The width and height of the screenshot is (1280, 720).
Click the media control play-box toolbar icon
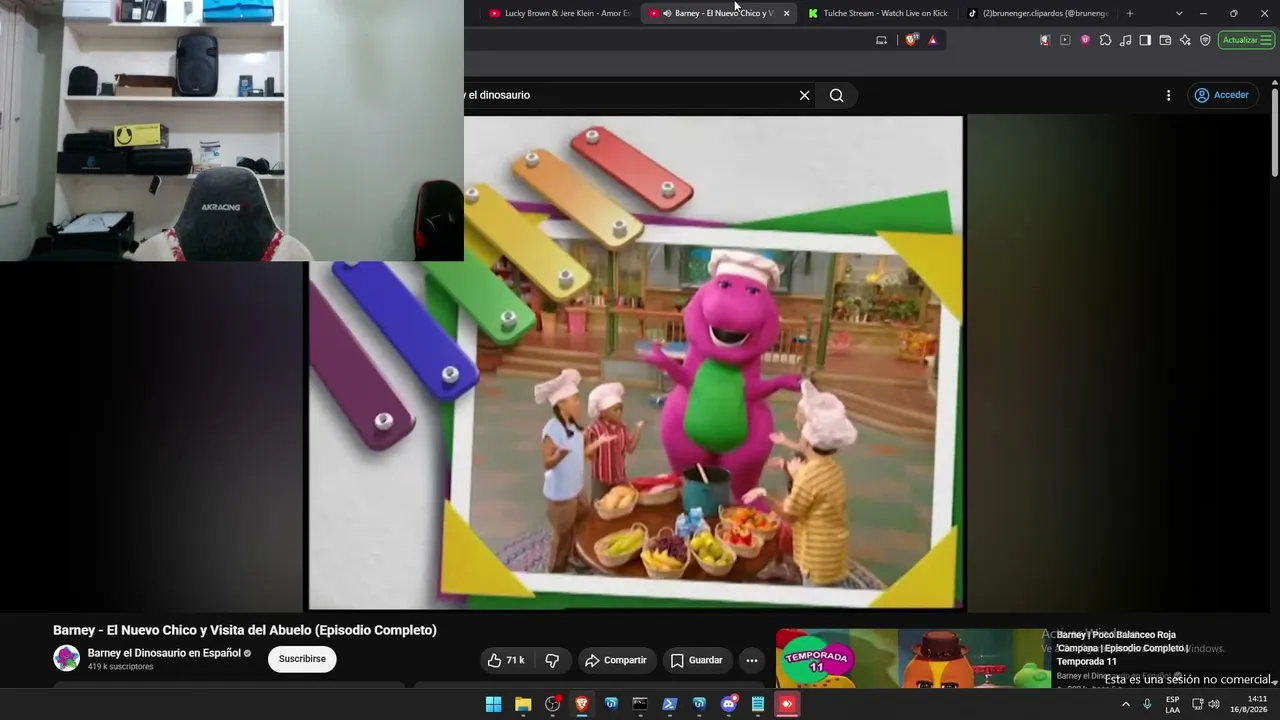(x=1065, y=40)
